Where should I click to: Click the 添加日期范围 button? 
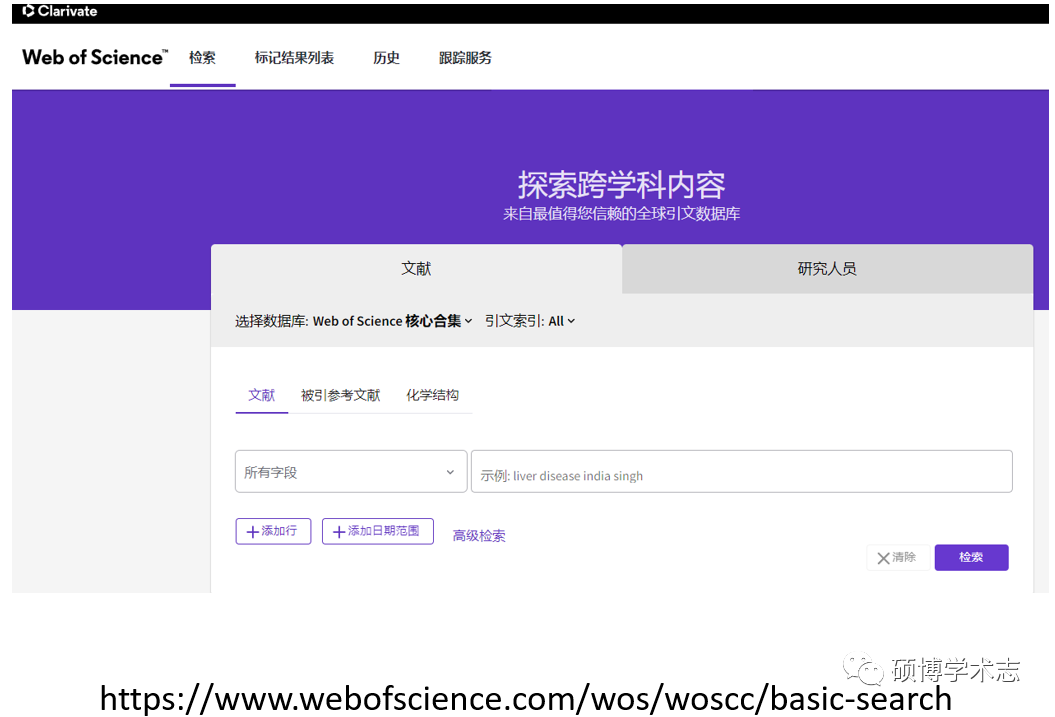click(377, 531)
